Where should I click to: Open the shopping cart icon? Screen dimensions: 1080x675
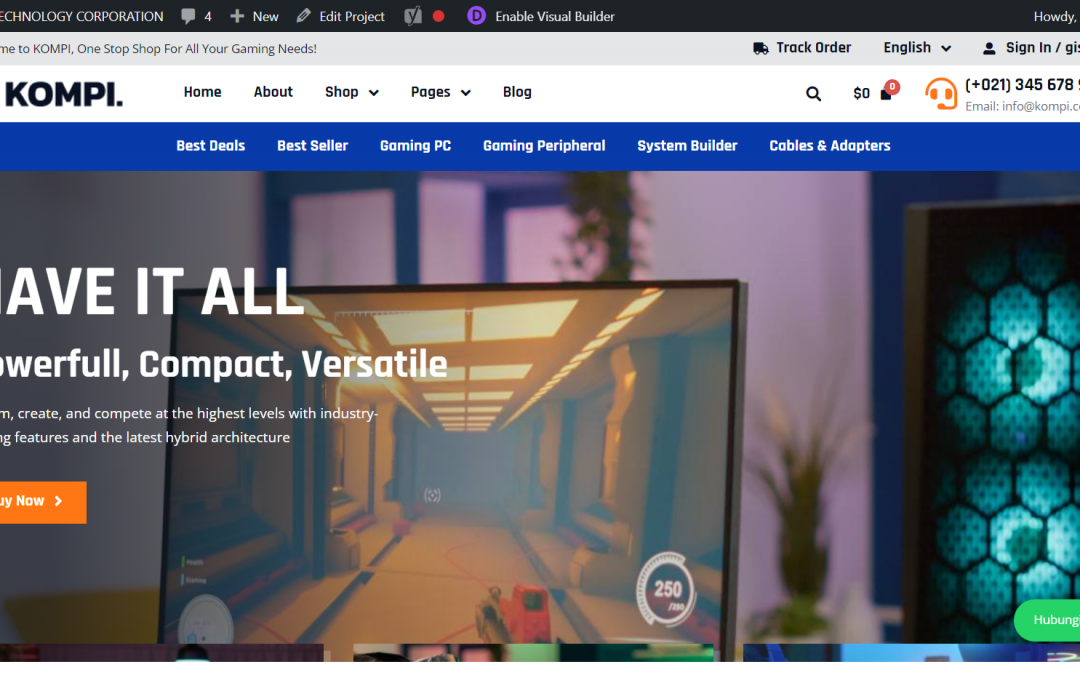point(886,93)
